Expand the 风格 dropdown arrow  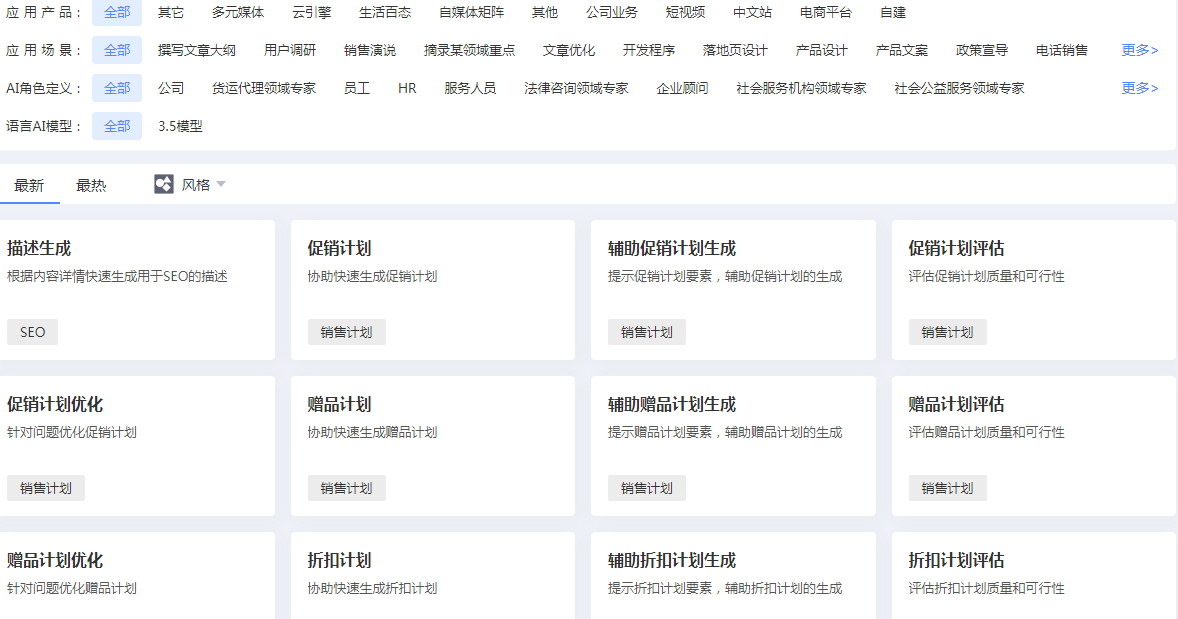coord(221,184)
